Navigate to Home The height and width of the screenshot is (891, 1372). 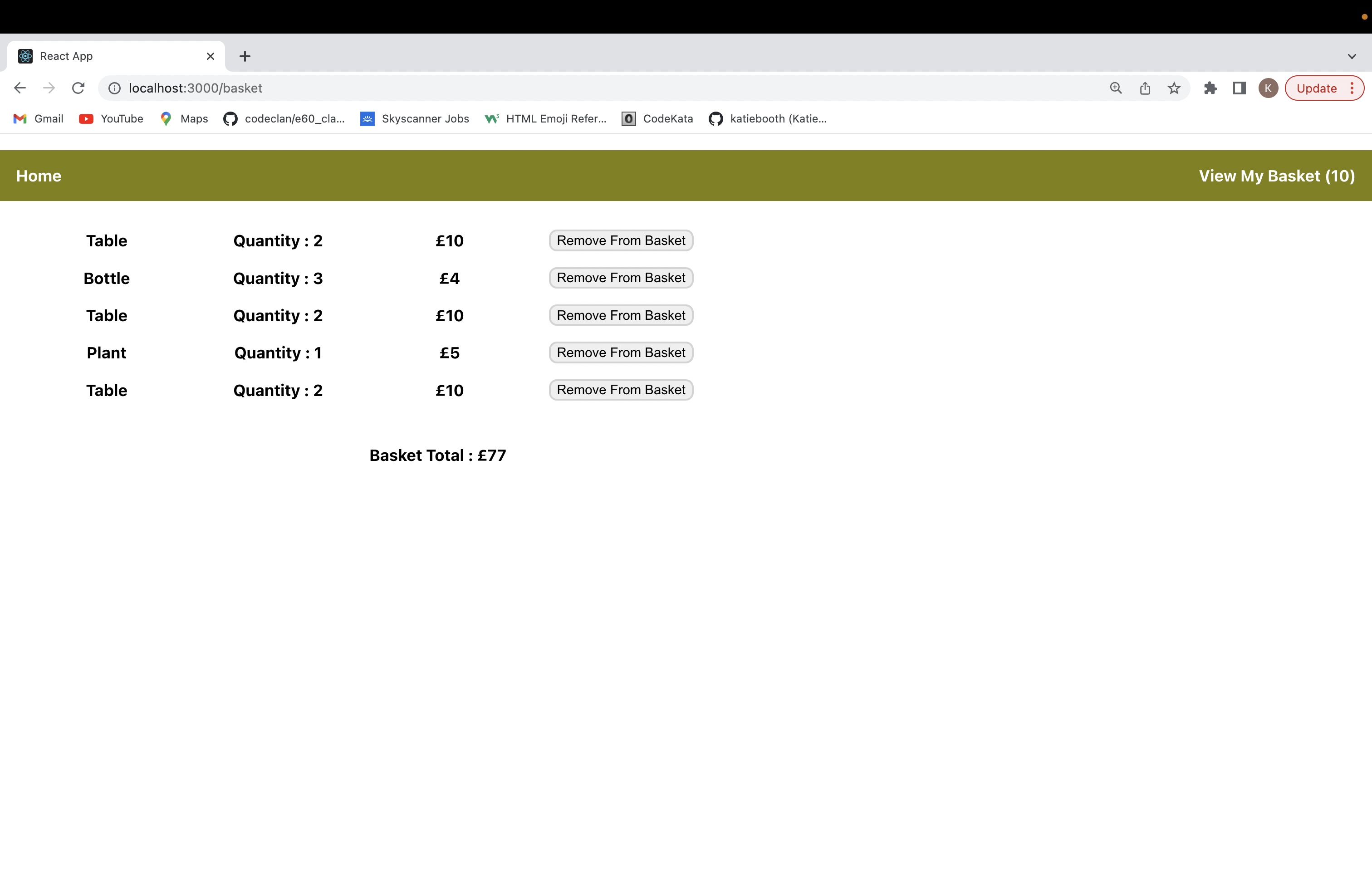coord(38,176)
